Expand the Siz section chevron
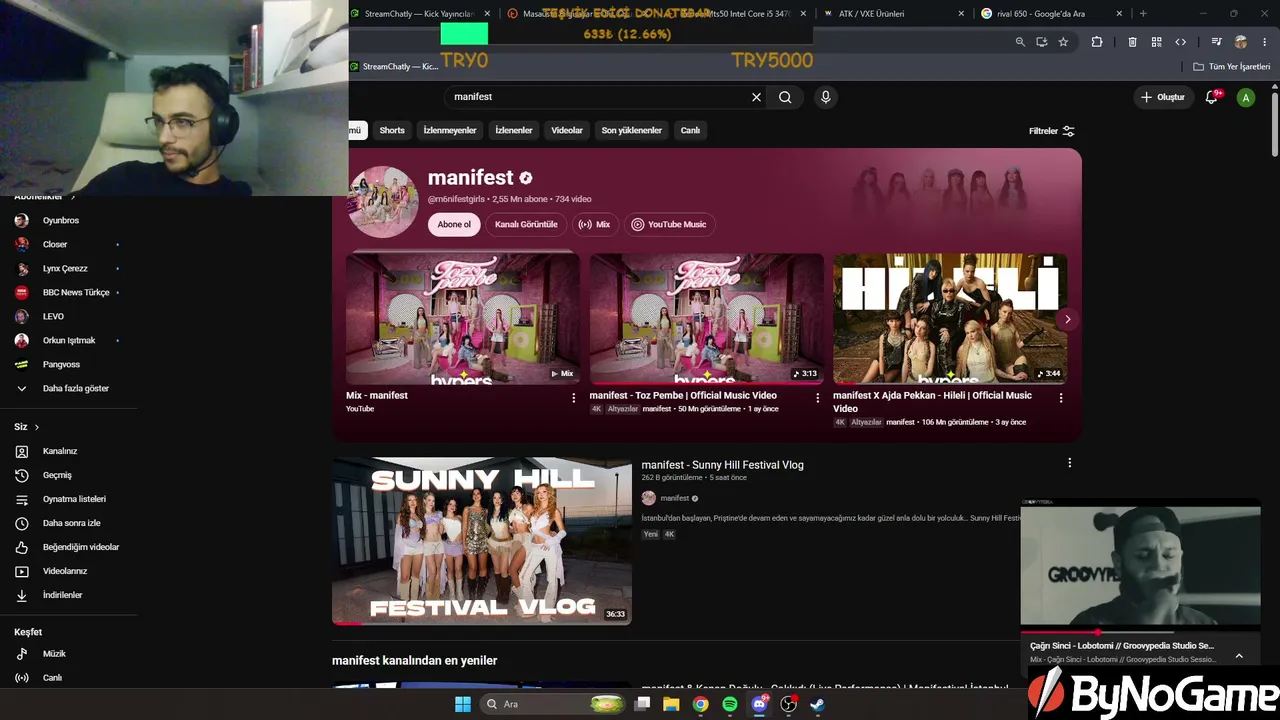The width and height of the screenshot is (1280, 720). 37,427
